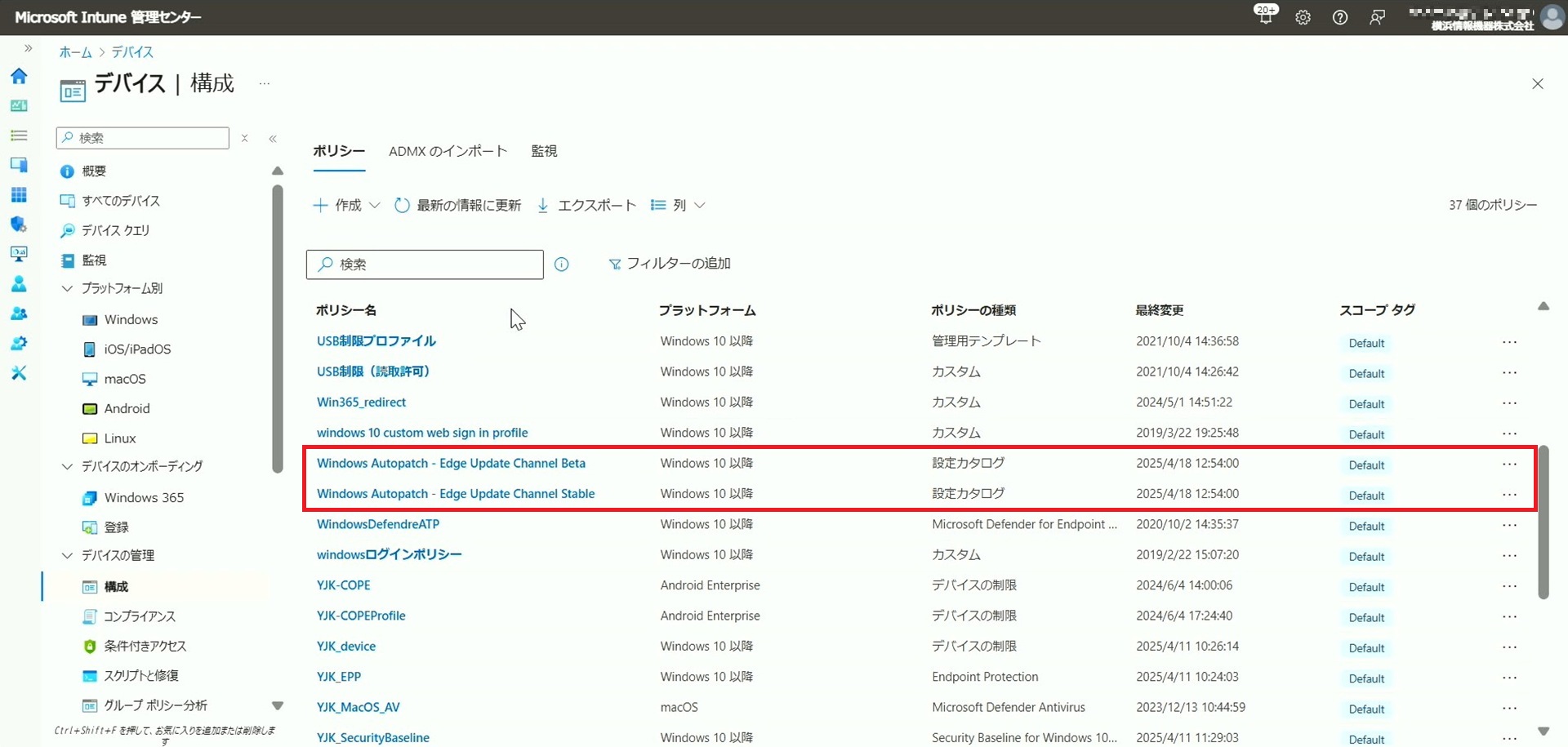Open Windows Autopatch Edge Update Channel Beta policy

point(451,464)
